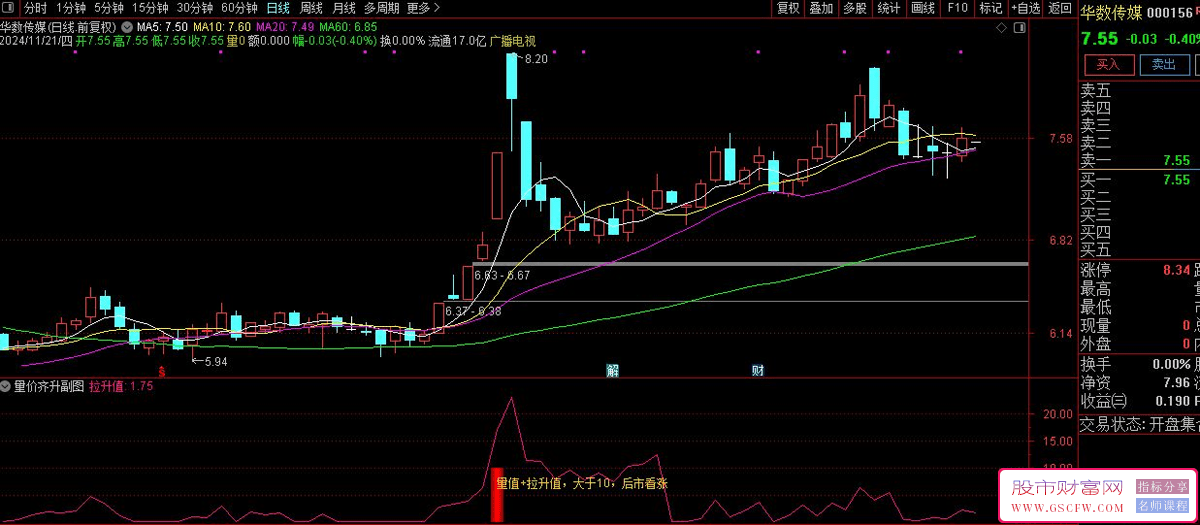Click the 财 event marker on chart
Viewport: 1200px width, 525px height.
coord(759,371)
